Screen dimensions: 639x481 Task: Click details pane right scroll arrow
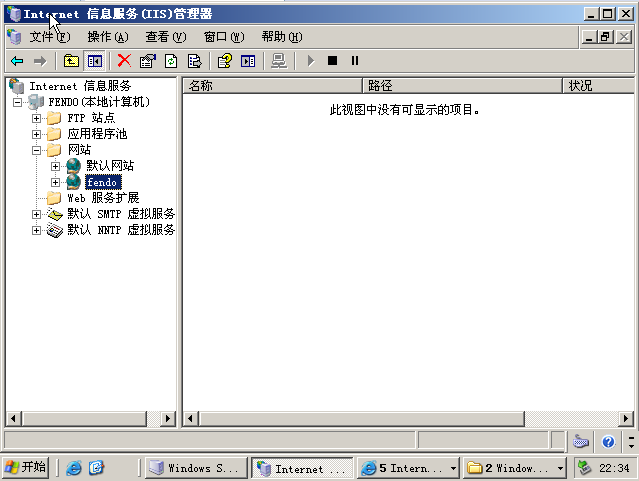[x=626, y=419]
